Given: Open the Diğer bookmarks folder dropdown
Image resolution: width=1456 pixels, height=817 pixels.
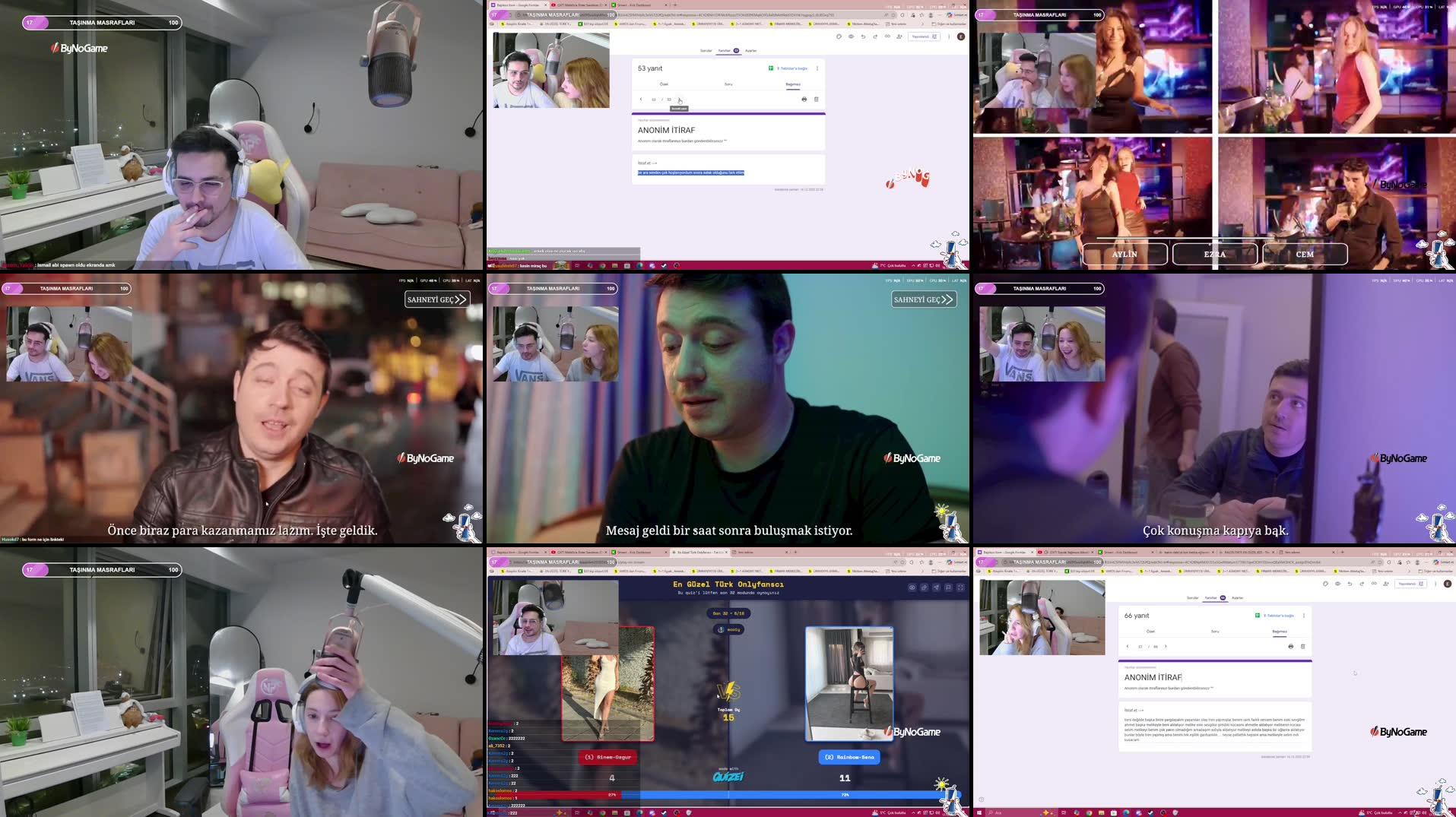Looking at the screenshot, I should point(947,25).
